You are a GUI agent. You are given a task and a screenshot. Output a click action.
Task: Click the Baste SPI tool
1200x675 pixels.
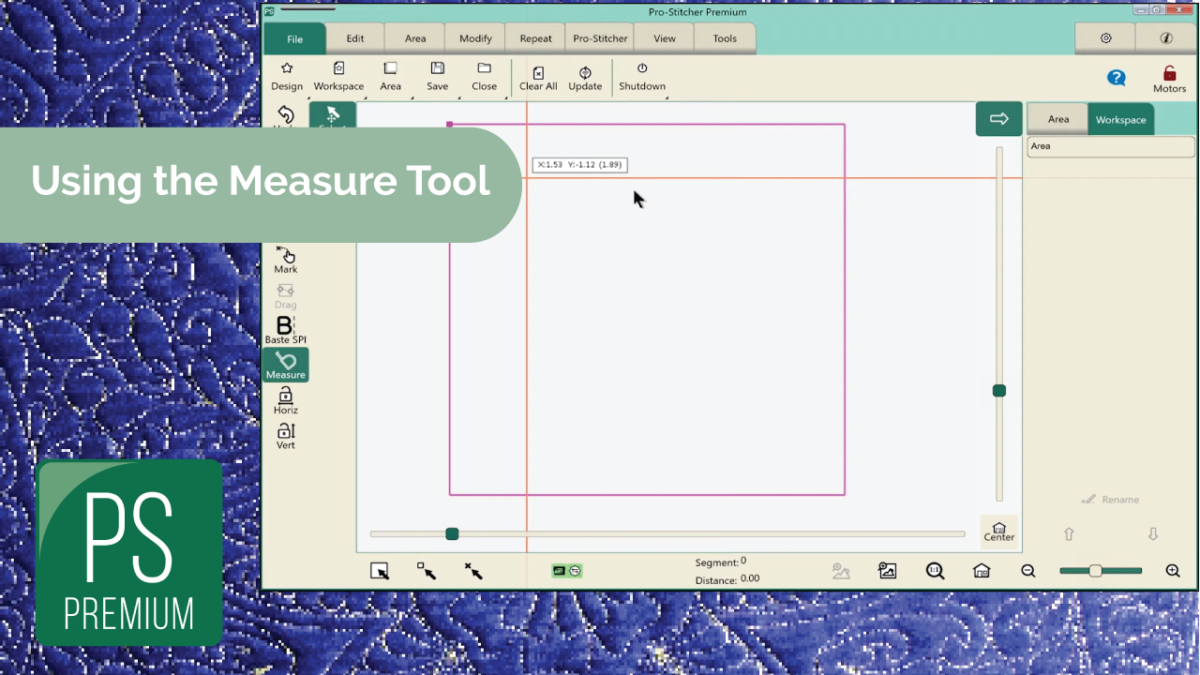[x=285, y=329]
